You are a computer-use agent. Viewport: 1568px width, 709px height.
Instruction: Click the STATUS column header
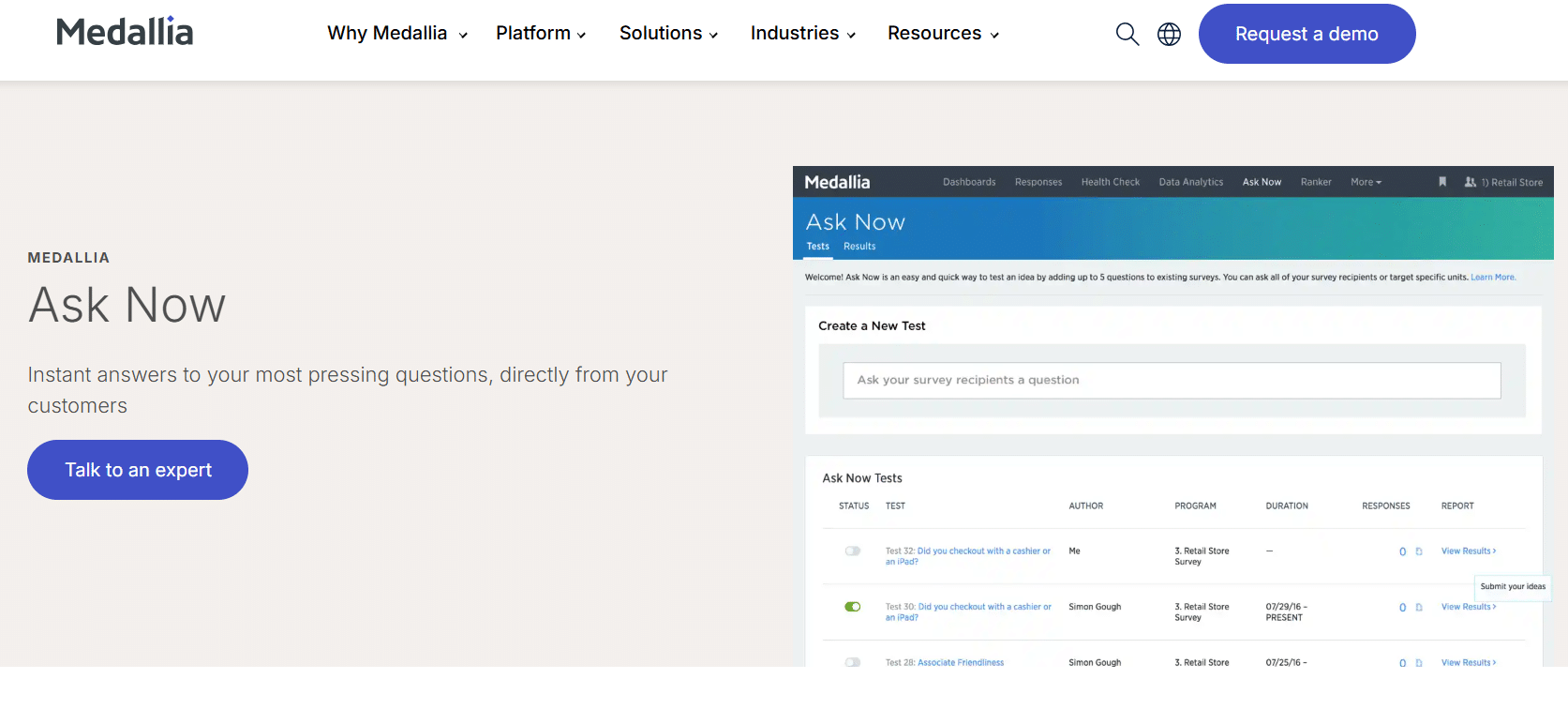[854, 506]
